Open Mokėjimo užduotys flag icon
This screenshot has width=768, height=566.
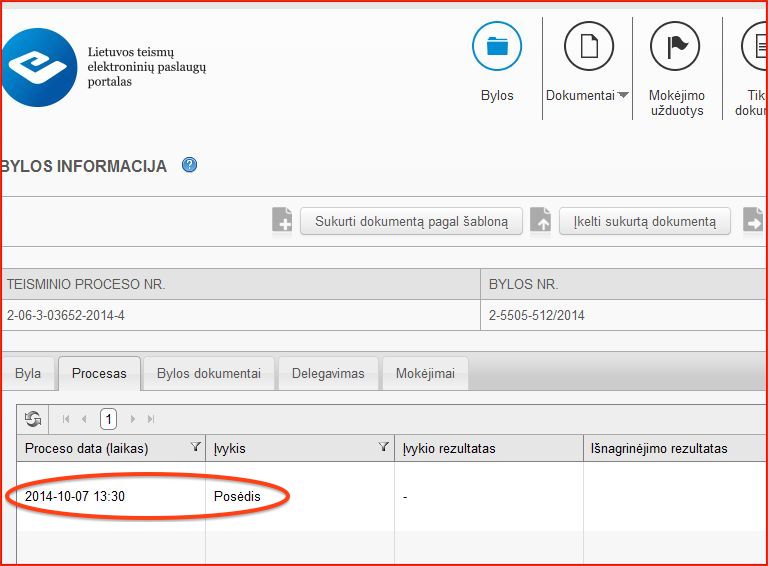coord(675,46)
